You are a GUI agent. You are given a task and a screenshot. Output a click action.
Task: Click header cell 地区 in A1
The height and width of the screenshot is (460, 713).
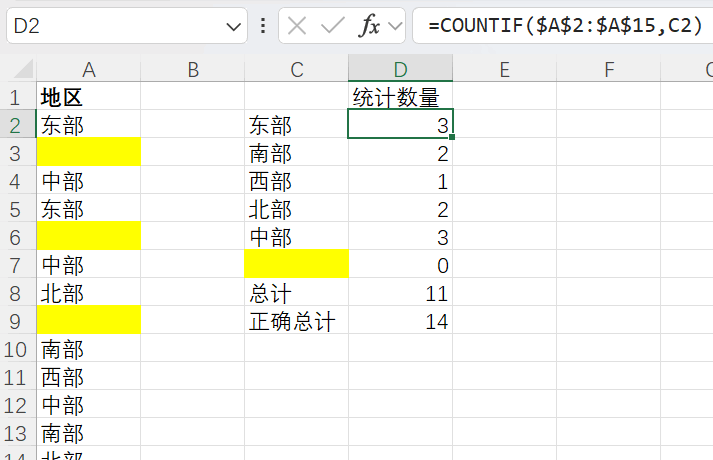click(89, 96)
